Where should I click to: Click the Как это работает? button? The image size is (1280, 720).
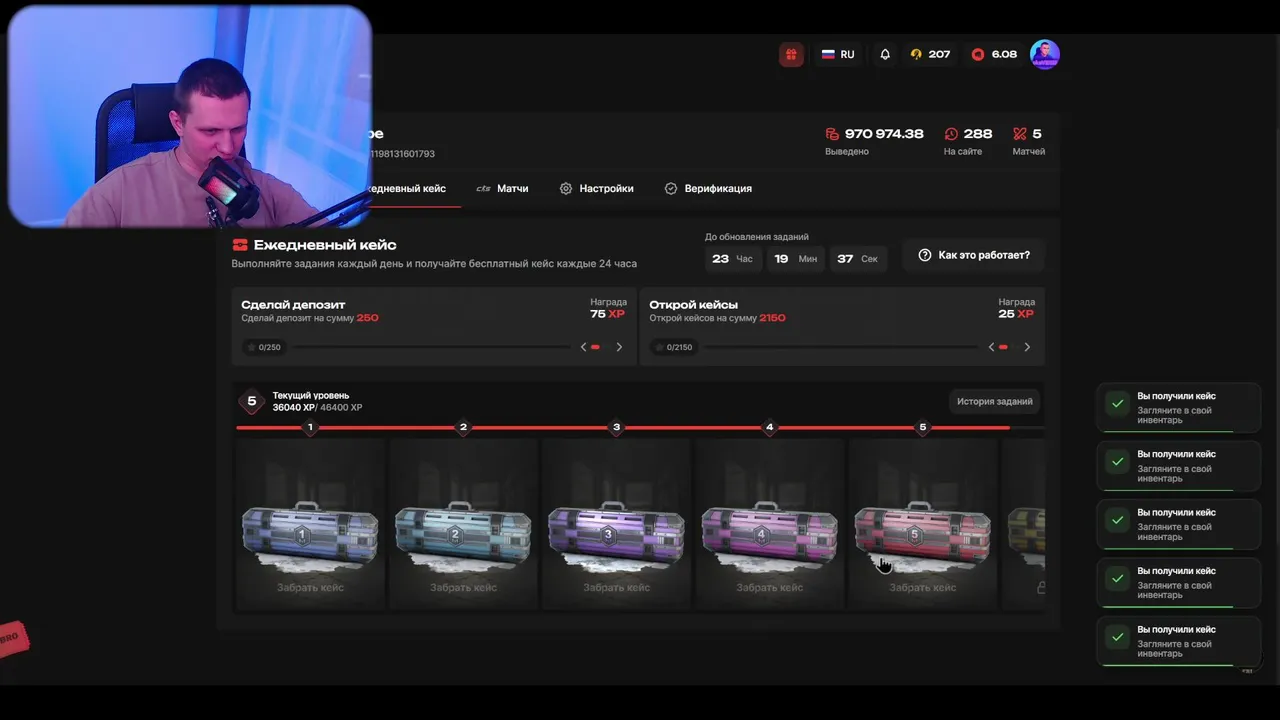tap(974, 255)
